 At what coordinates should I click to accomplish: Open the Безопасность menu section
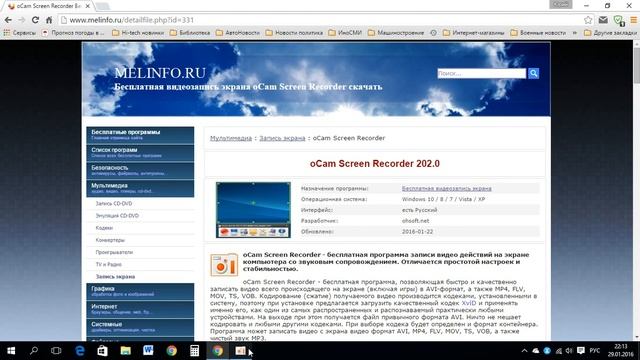pos(140,170)
